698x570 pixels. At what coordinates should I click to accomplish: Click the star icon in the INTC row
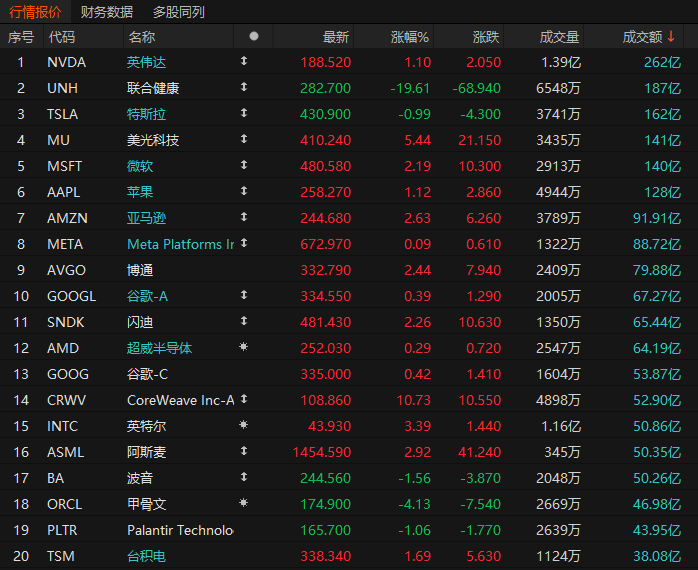click(x=243, y=424)
